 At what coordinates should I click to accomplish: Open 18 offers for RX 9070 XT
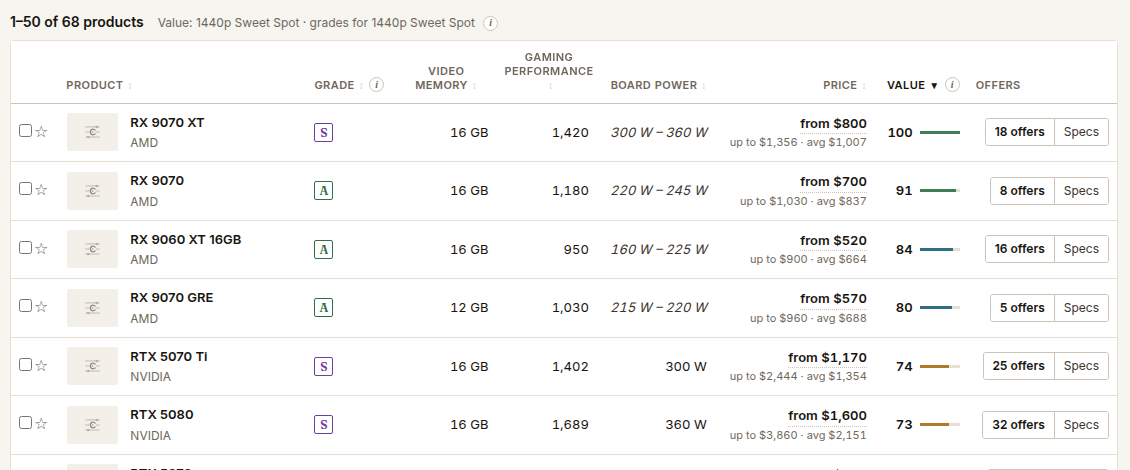[x=1019, y=132]
